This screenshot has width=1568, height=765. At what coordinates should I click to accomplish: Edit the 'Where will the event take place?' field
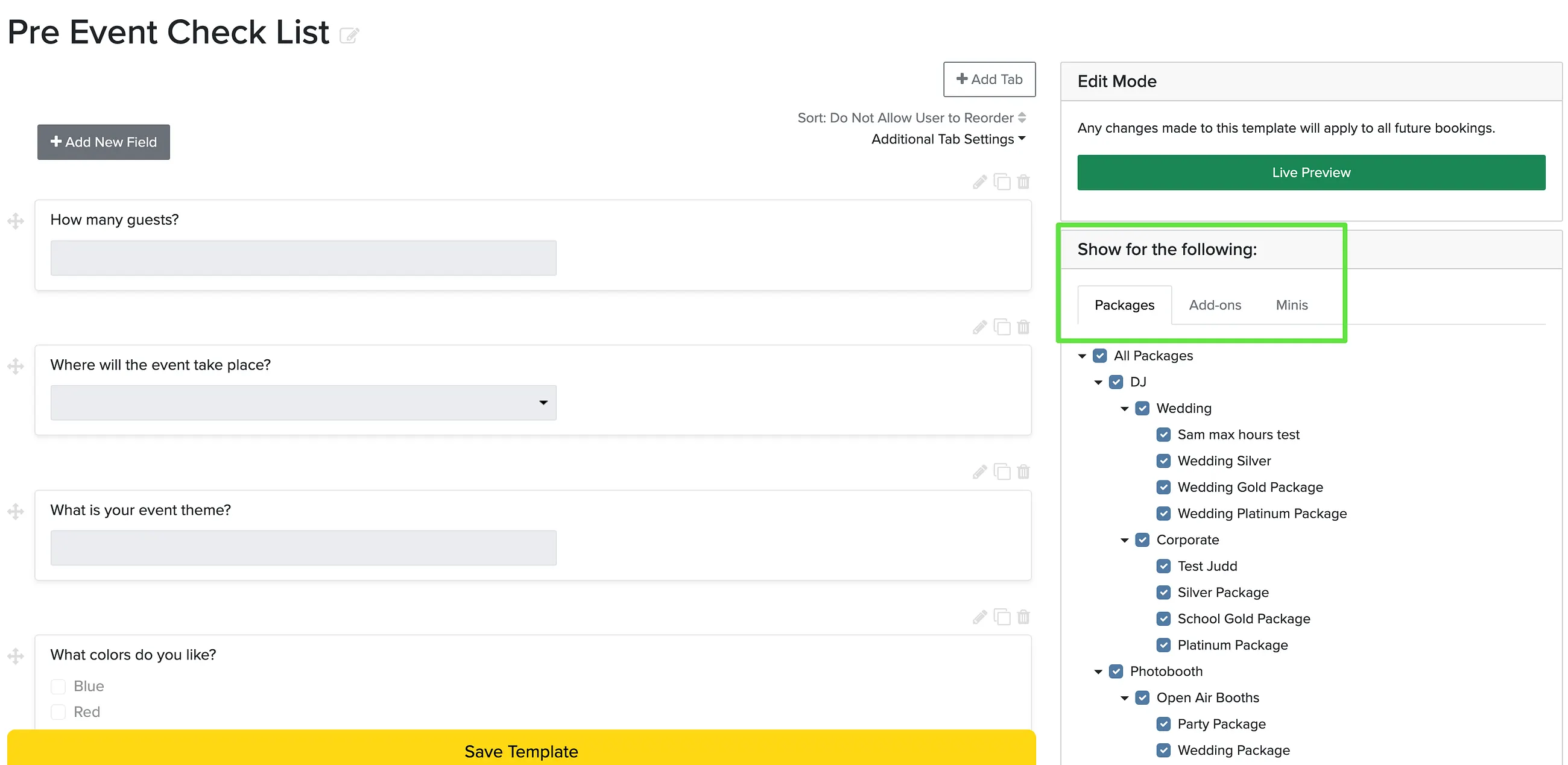coord(979,327)
